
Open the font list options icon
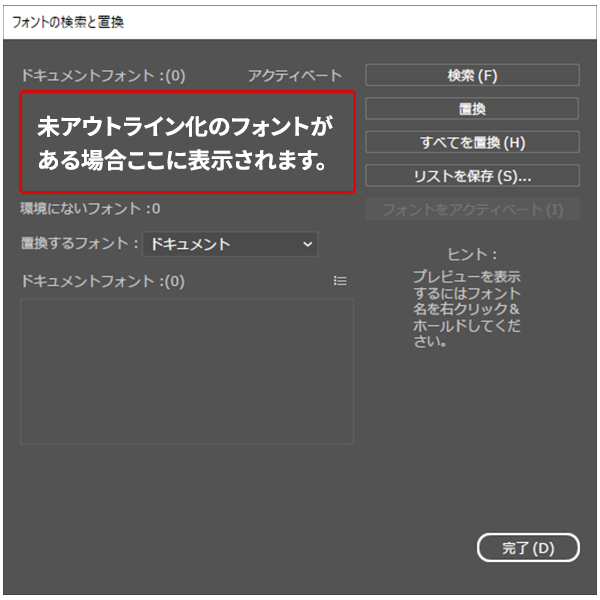340,281
